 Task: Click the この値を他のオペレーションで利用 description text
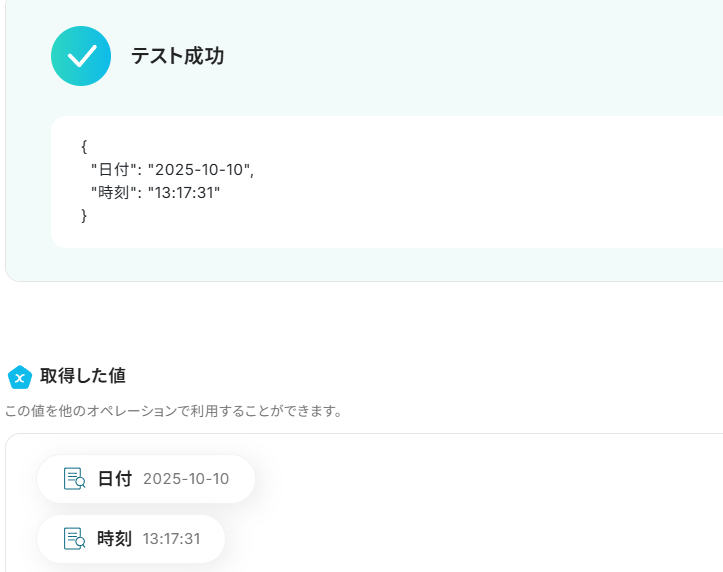174,411
